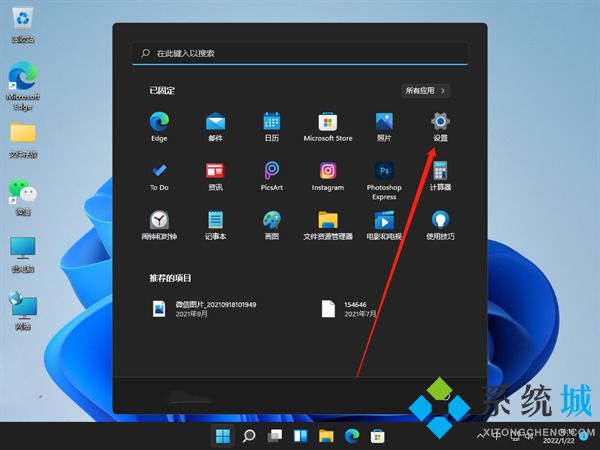Open 使用技巧 tips app
Screen dimensions: 600x450
click(440, 225)
